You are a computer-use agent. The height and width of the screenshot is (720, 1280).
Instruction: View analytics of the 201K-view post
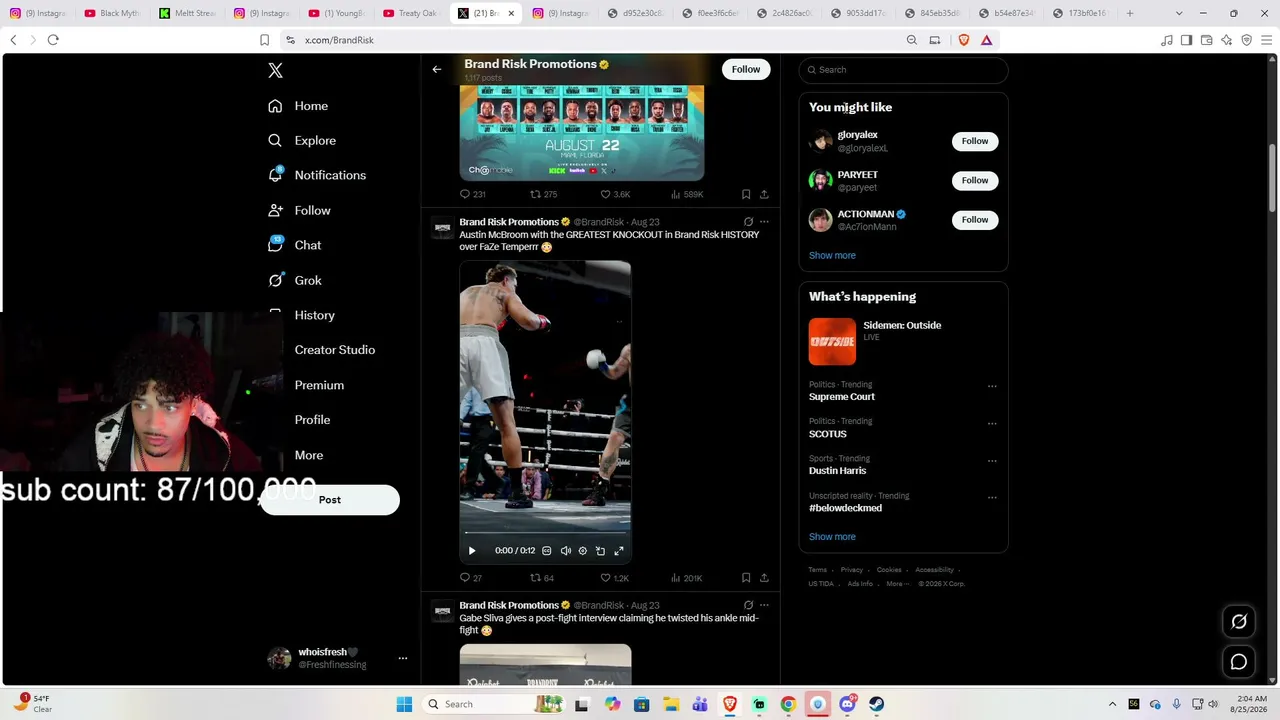pos(687,578)
